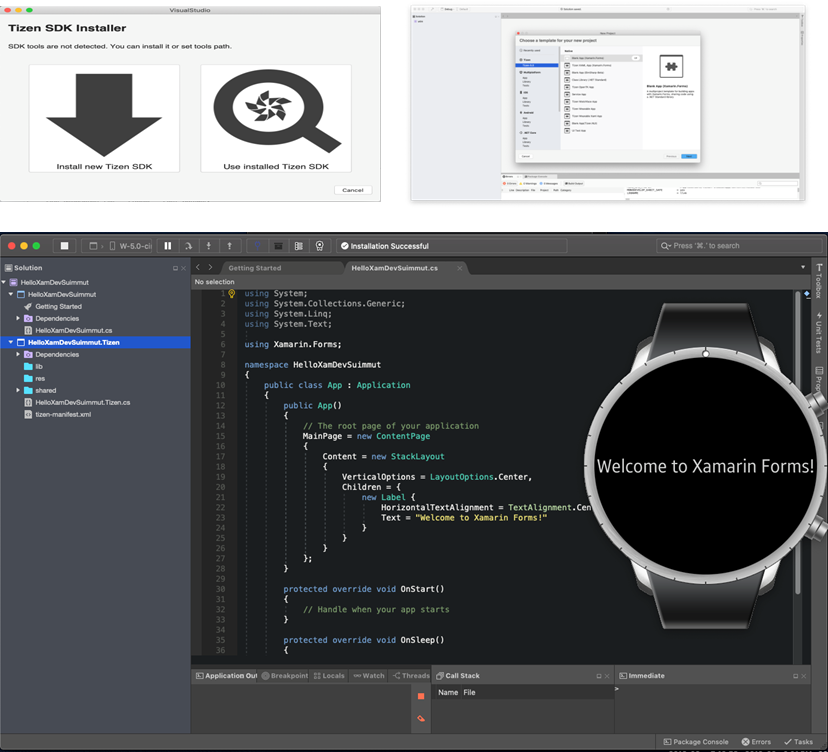This screenshot has height=752, width=828.
Task: Collapse the HelloXamDevSuimmut.Tizen project node
Action: click(11, 342)
